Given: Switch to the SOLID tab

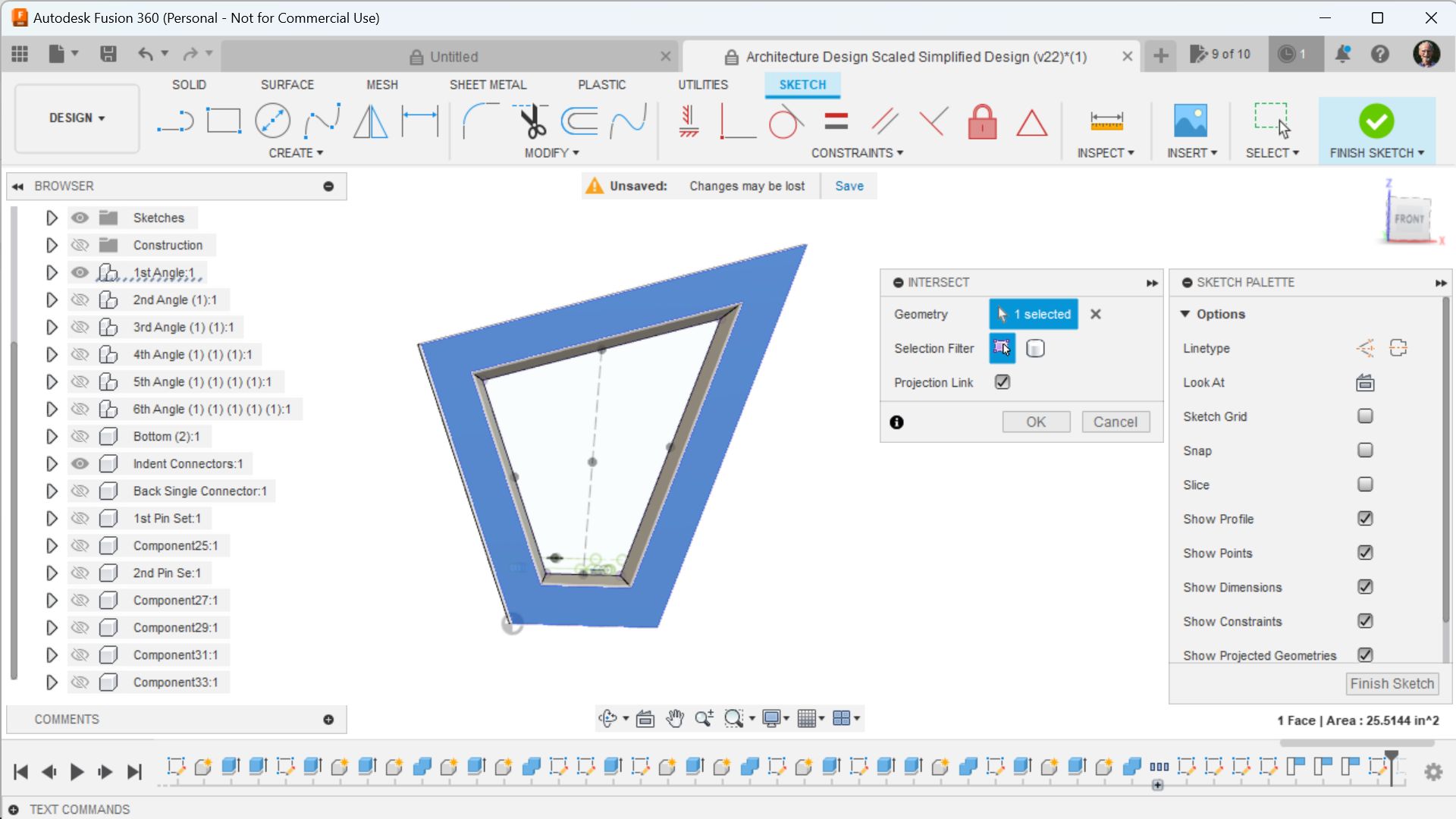Looking at the screenshot, I should click(x=189, y=85).
